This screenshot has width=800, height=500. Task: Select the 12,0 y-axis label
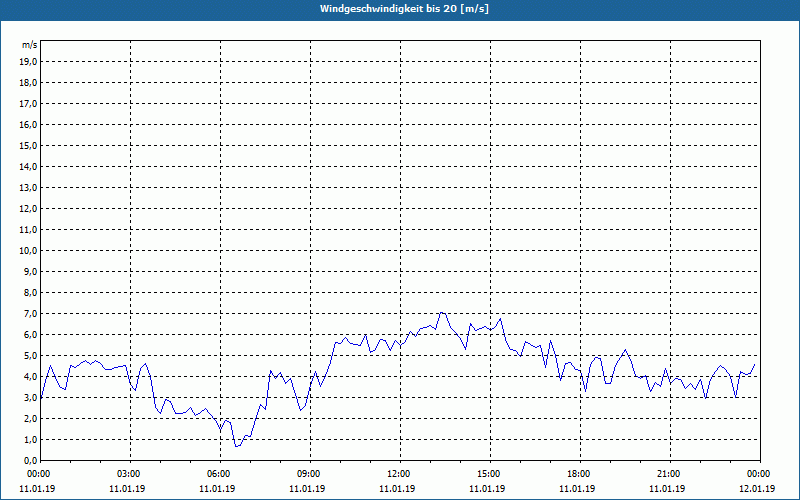pyautogui.click(x=28, y=209)
